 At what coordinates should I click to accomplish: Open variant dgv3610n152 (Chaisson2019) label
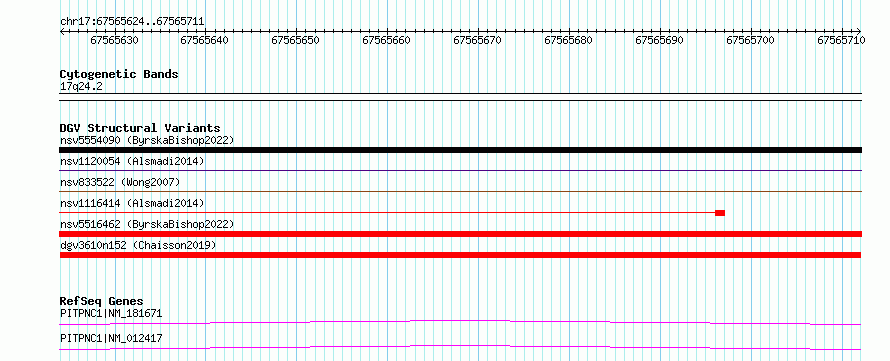point(138,245)
